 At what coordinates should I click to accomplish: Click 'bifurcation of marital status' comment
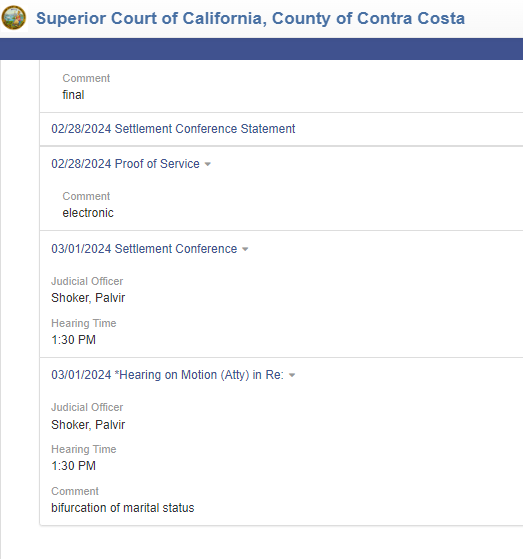point(123,508)
